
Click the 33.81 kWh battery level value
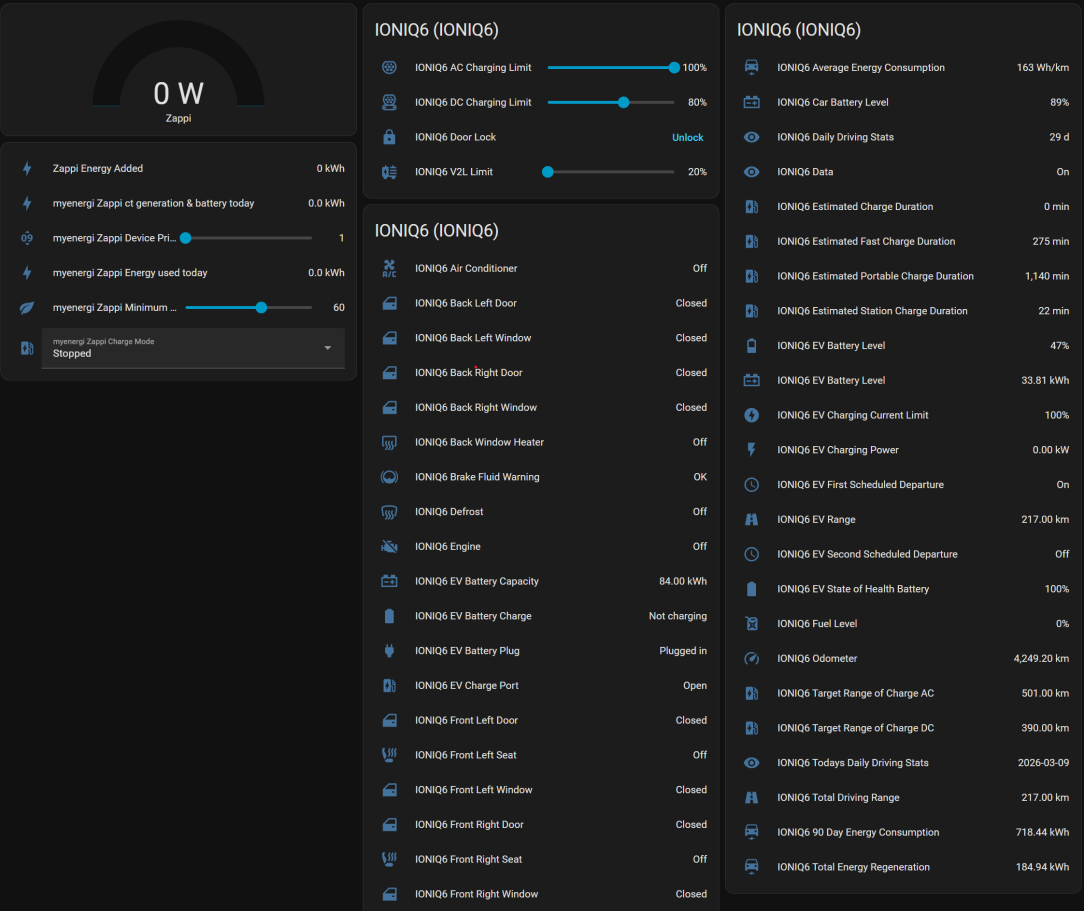1045,380
